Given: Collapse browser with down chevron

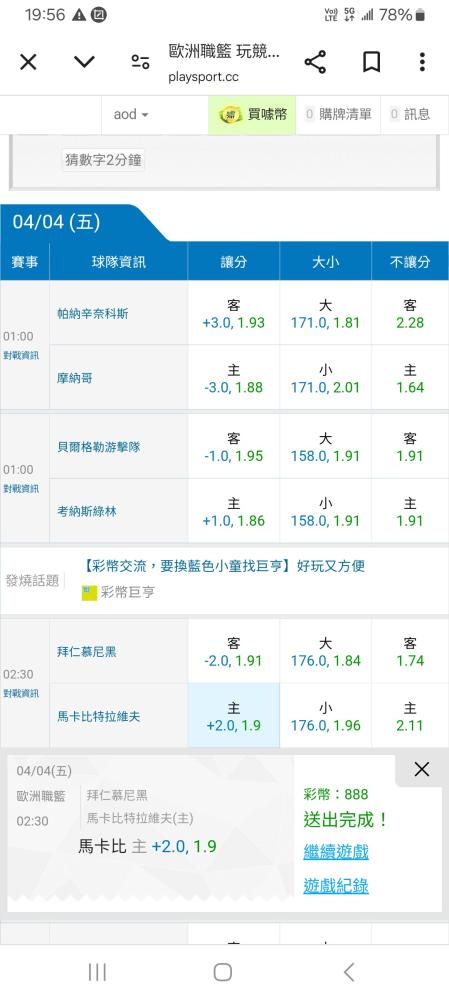Looking at the screenshot, I should pos(84,62).
